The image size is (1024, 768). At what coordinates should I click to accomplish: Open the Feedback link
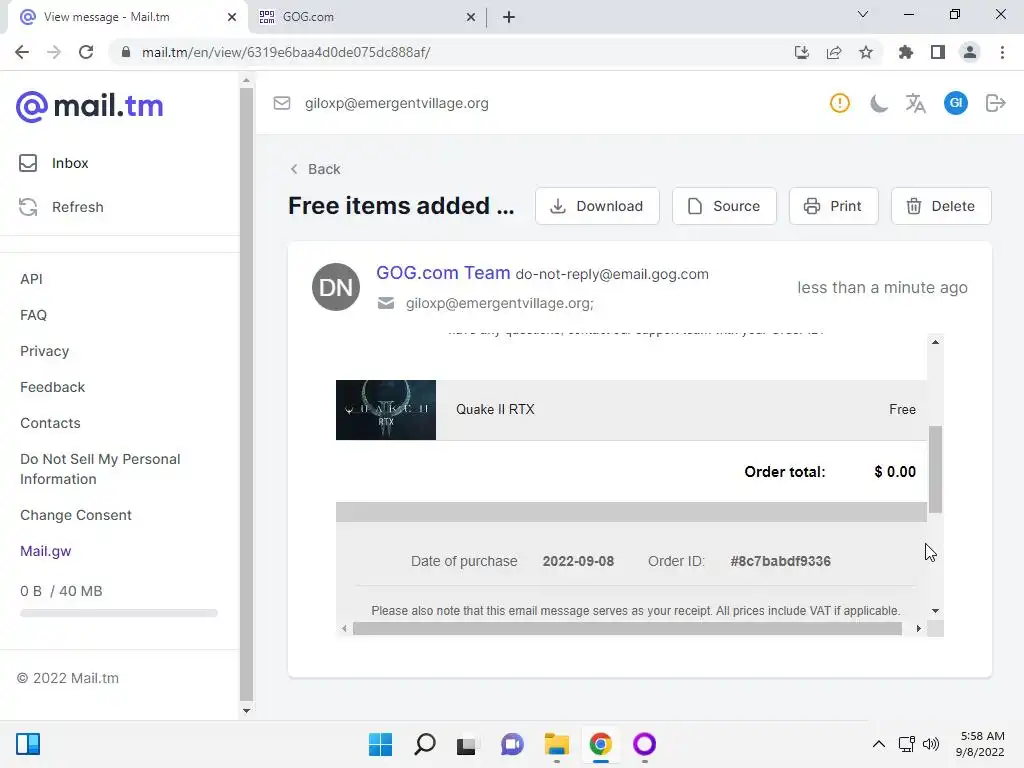52,387
